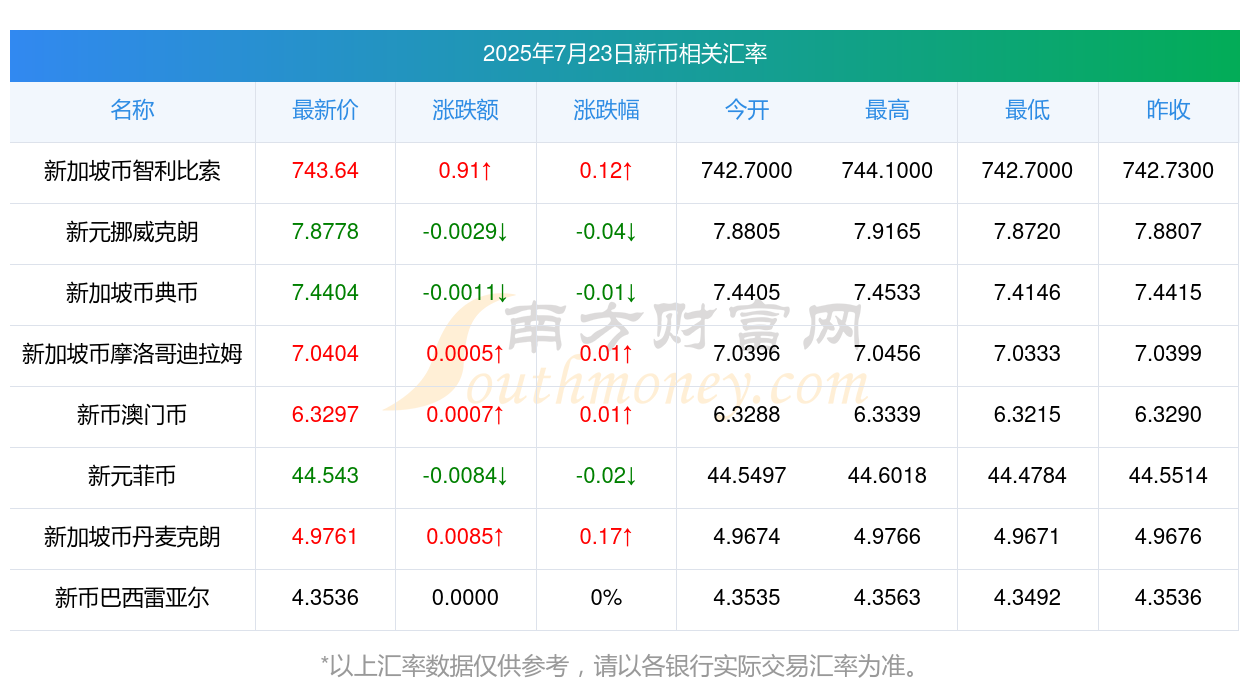Click previous close 44.5514

point(1168,476)
